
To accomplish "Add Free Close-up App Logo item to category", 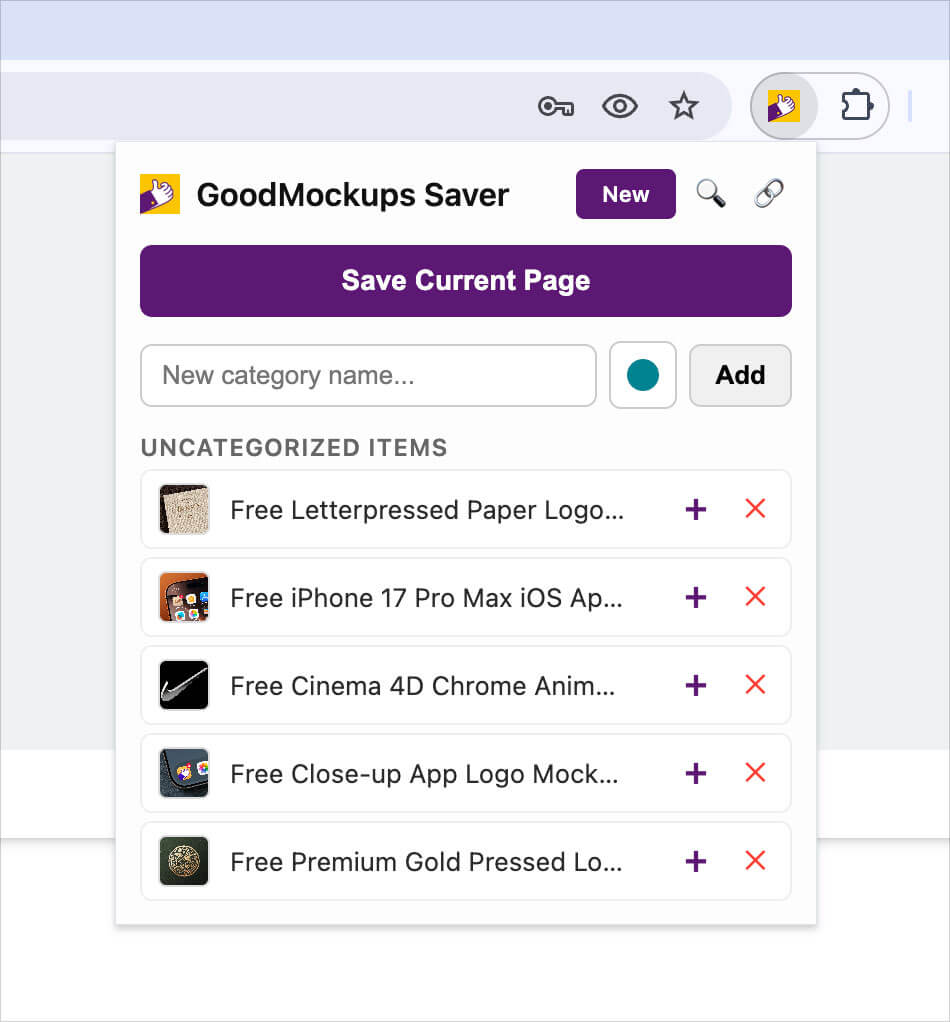I will point(696,773).
